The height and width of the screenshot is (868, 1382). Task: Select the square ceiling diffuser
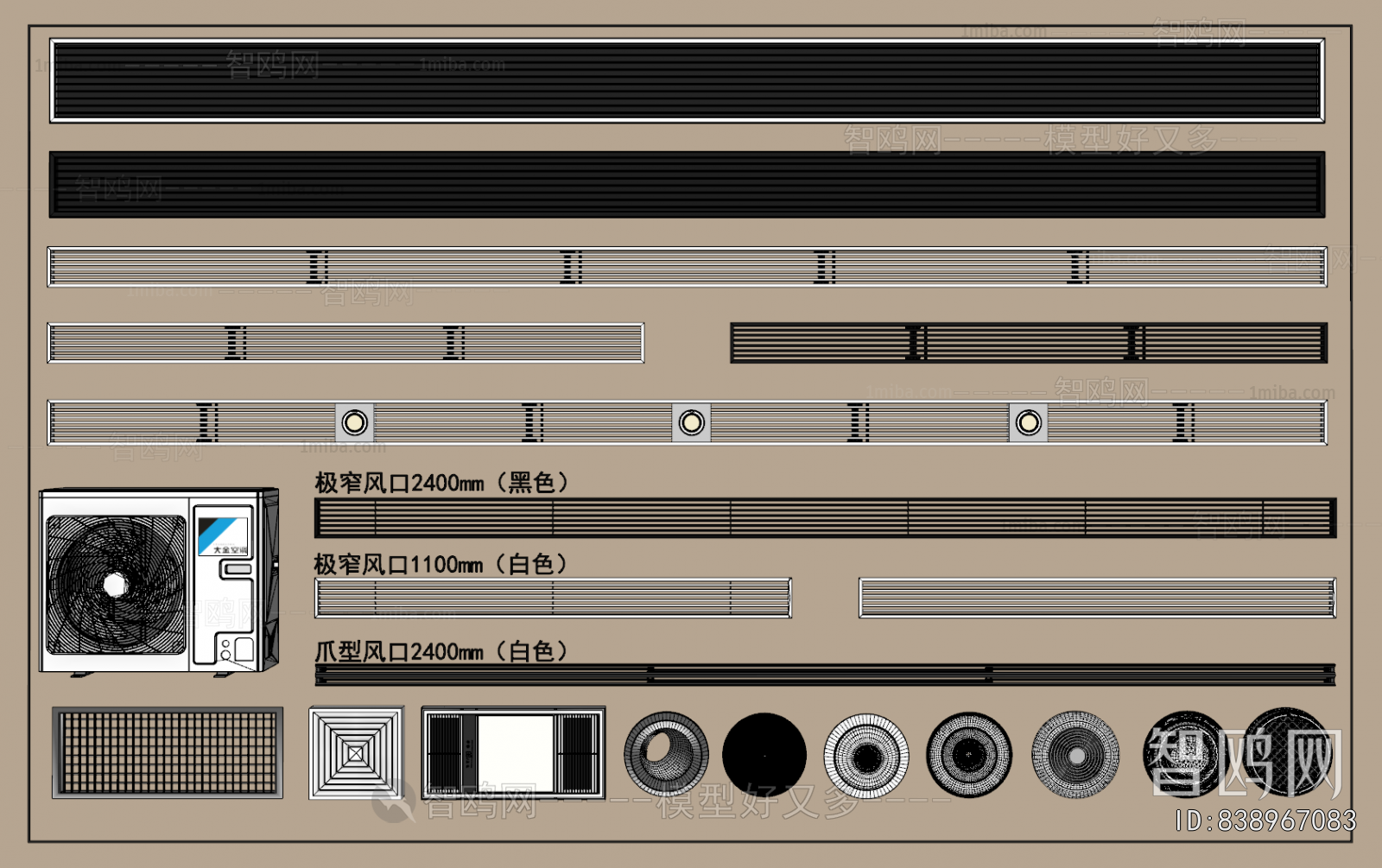point(356,753)
